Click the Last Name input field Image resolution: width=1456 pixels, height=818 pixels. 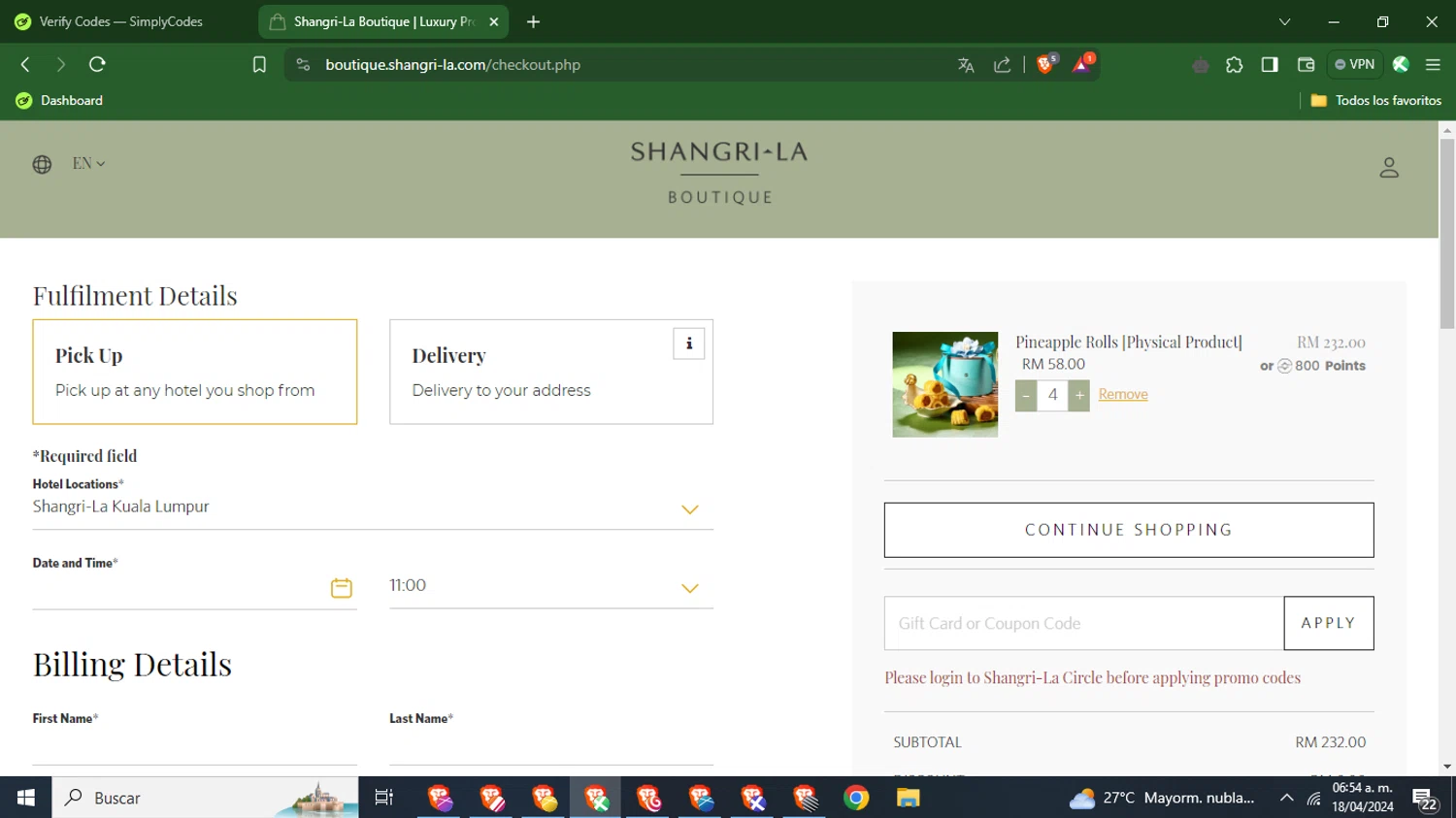pos(551,748)
